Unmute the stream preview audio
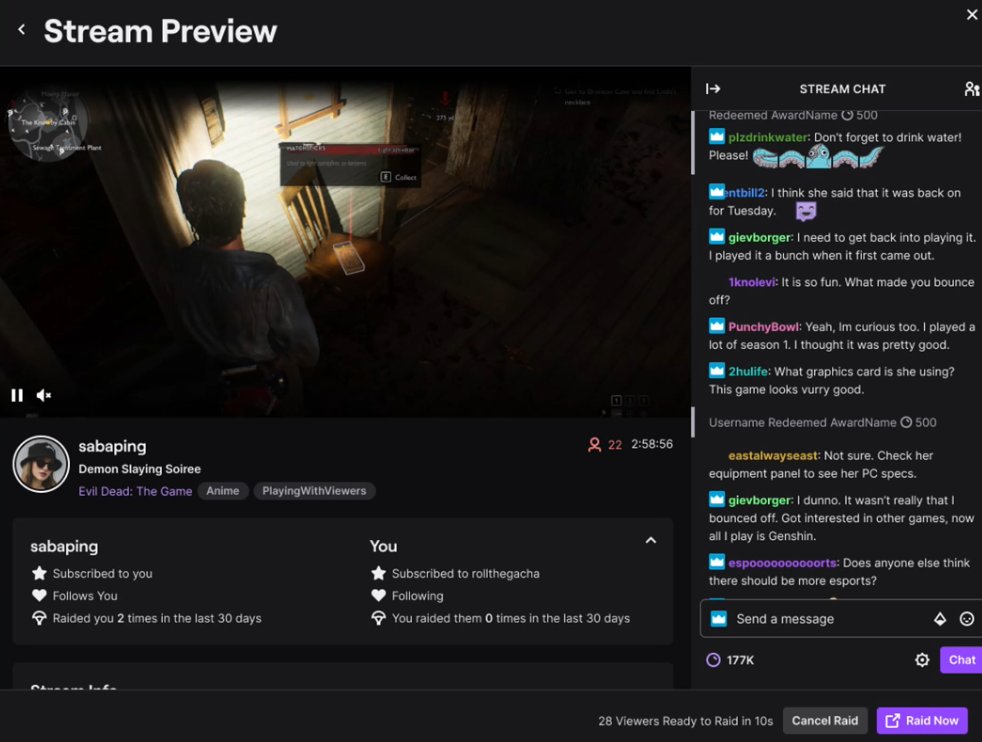982x742 pixels. [43, 395]
